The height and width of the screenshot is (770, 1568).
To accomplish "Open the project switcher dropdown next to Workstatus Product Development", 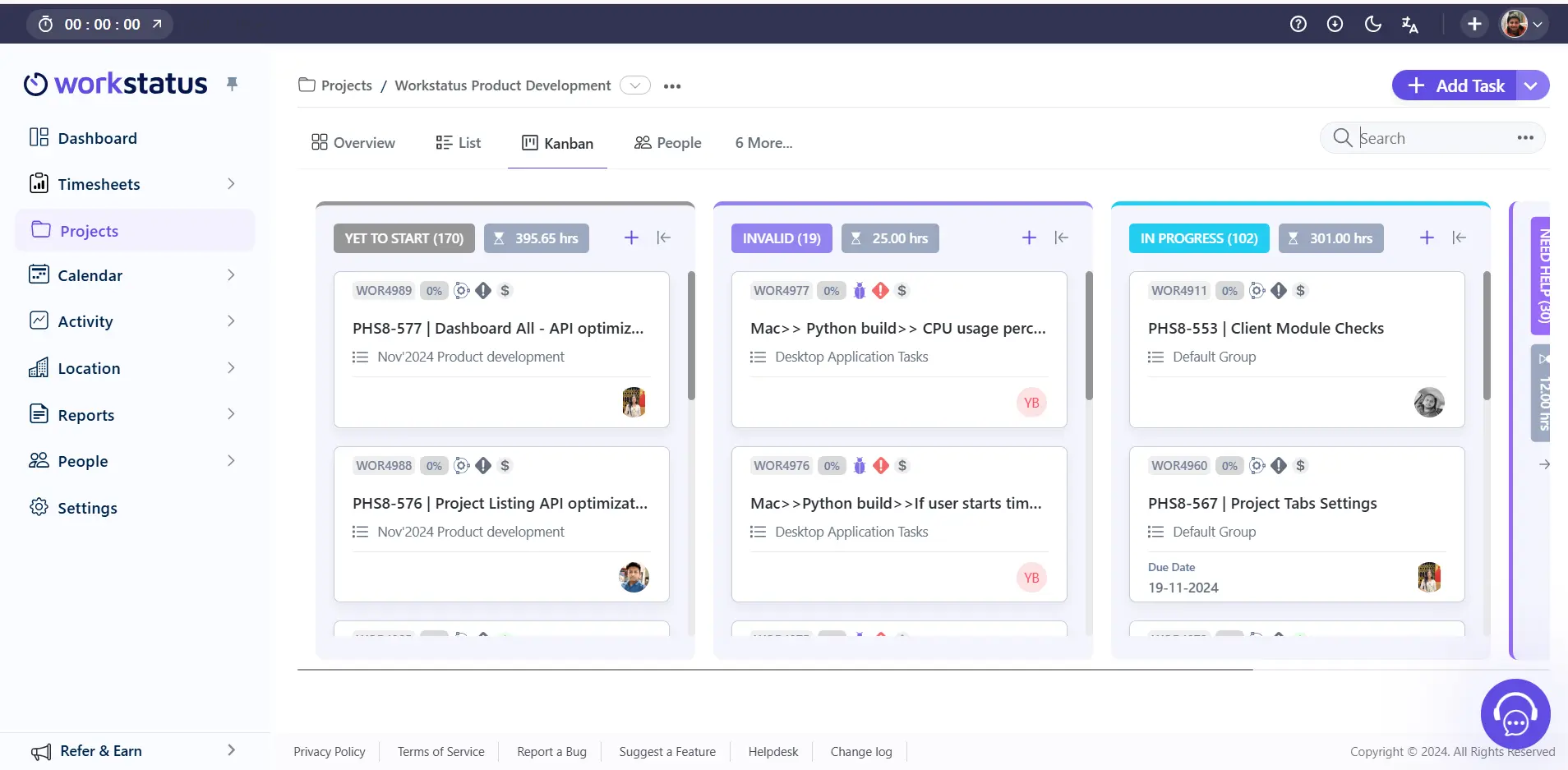I will pyautogui.click(x=635, y=85).
